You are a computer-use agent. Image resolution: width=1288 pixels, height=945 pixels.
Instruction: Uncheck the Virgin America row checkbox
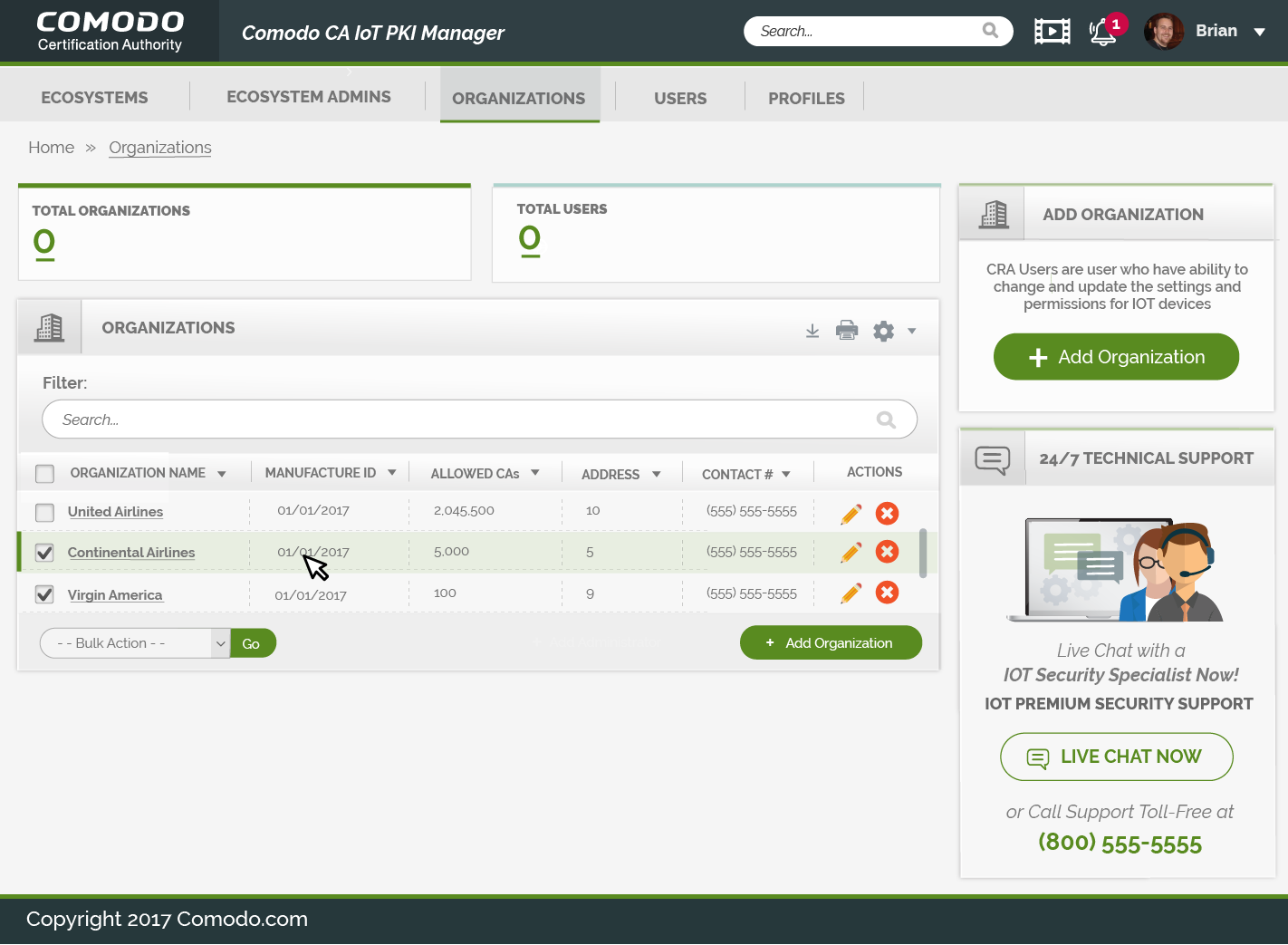pos(44,594)
